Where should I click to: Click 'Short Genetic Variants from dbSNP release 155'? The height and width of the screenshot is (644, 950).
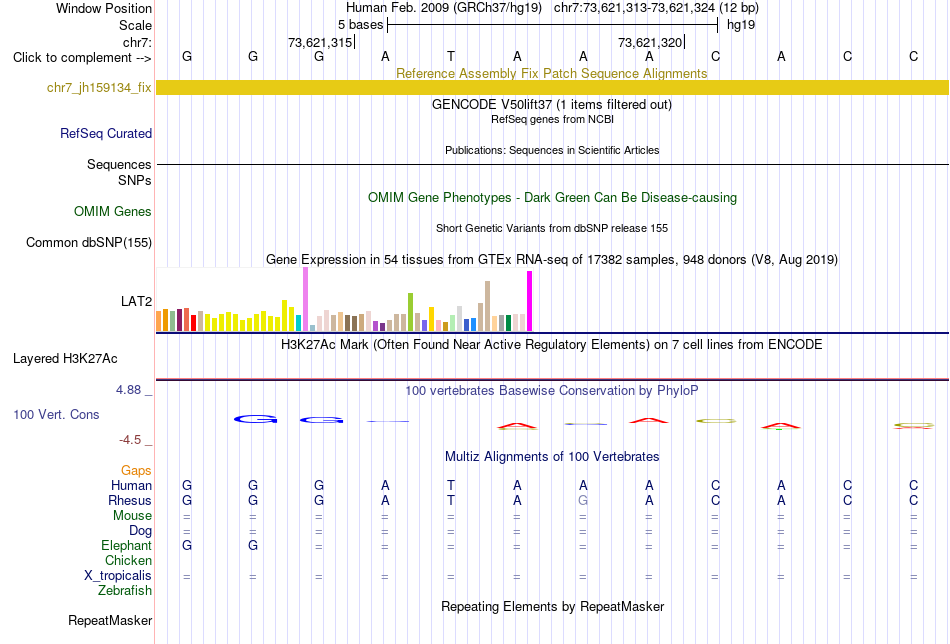coord(552,228)
